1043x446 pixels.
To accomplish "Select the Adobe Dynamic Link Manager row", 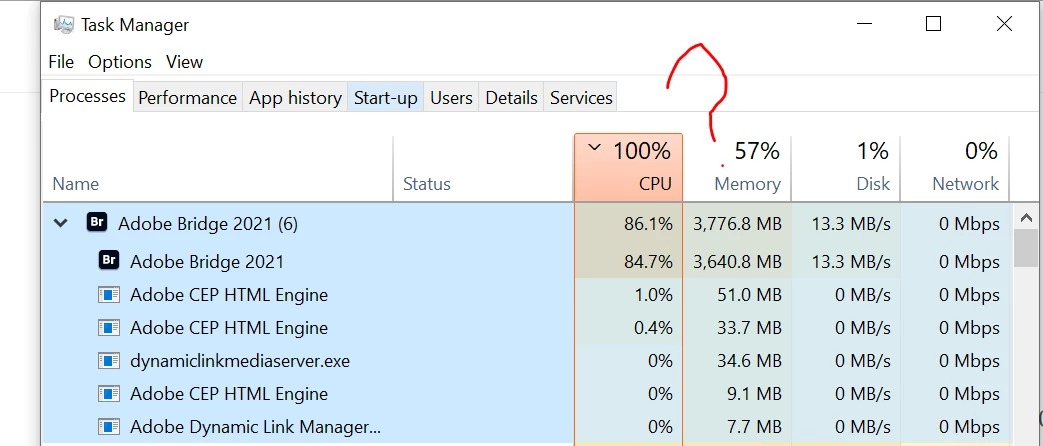I will point(526,426).
